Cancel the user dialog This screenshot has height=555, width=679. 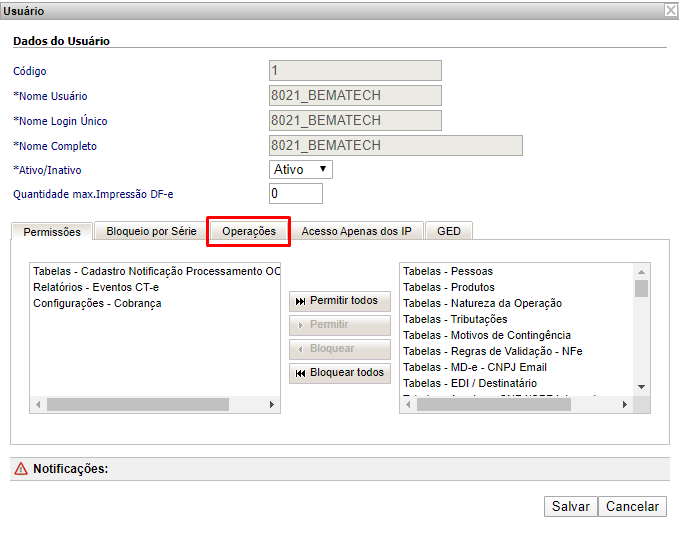[632, 506]
